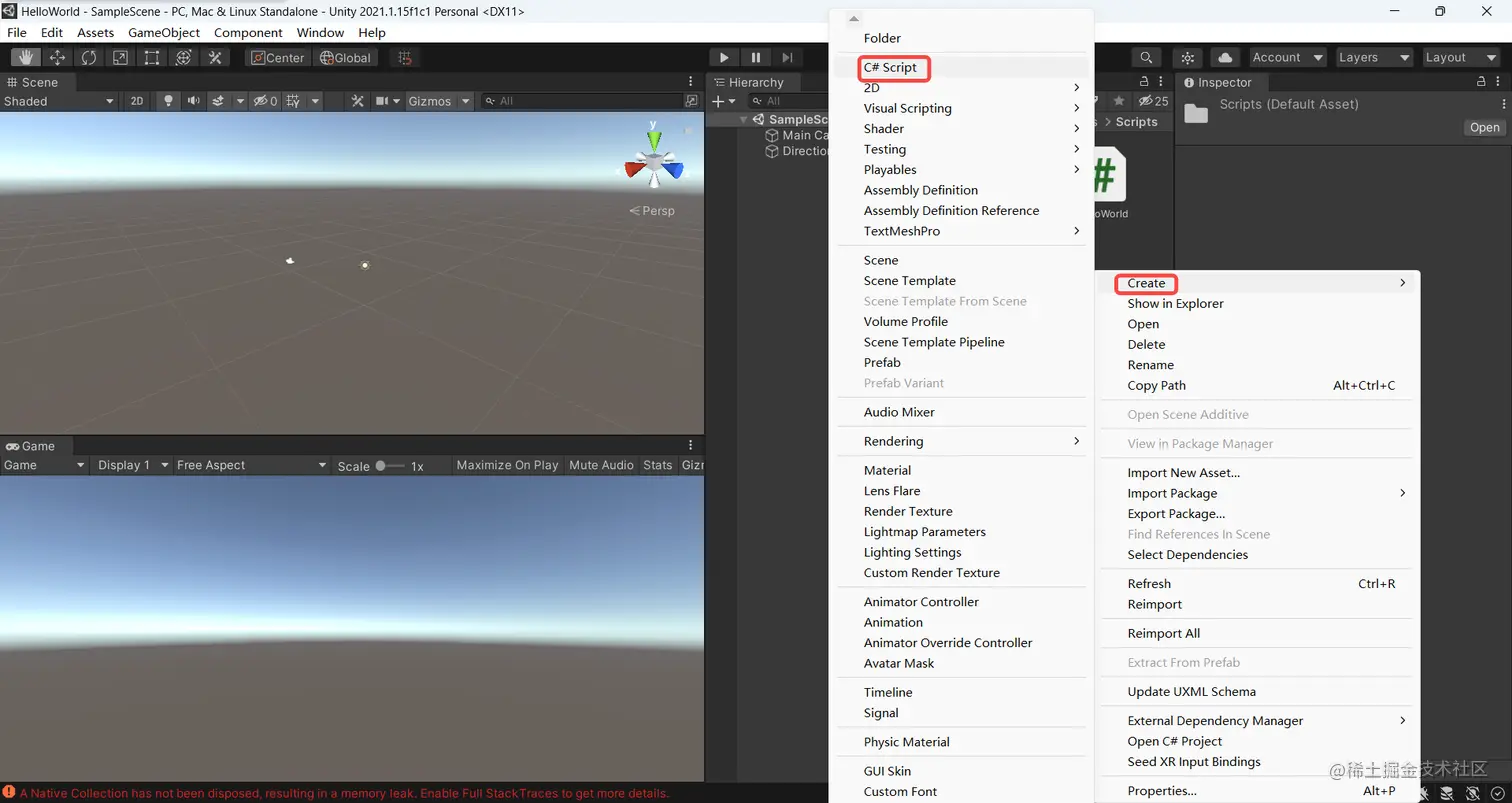Select the Rotate tool

(x=89, y=58)
